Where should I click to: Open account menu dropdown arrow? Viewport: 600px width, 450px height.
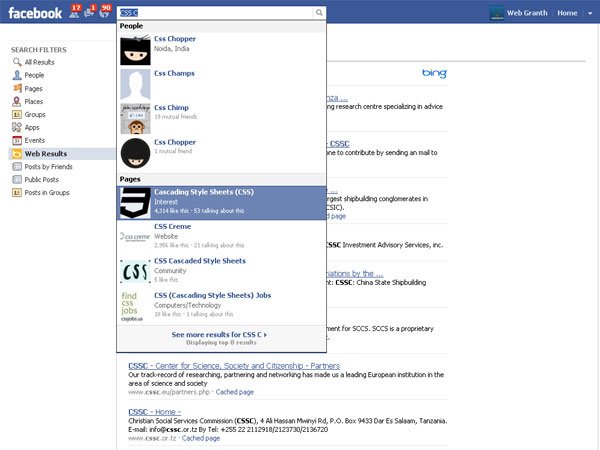590,13
